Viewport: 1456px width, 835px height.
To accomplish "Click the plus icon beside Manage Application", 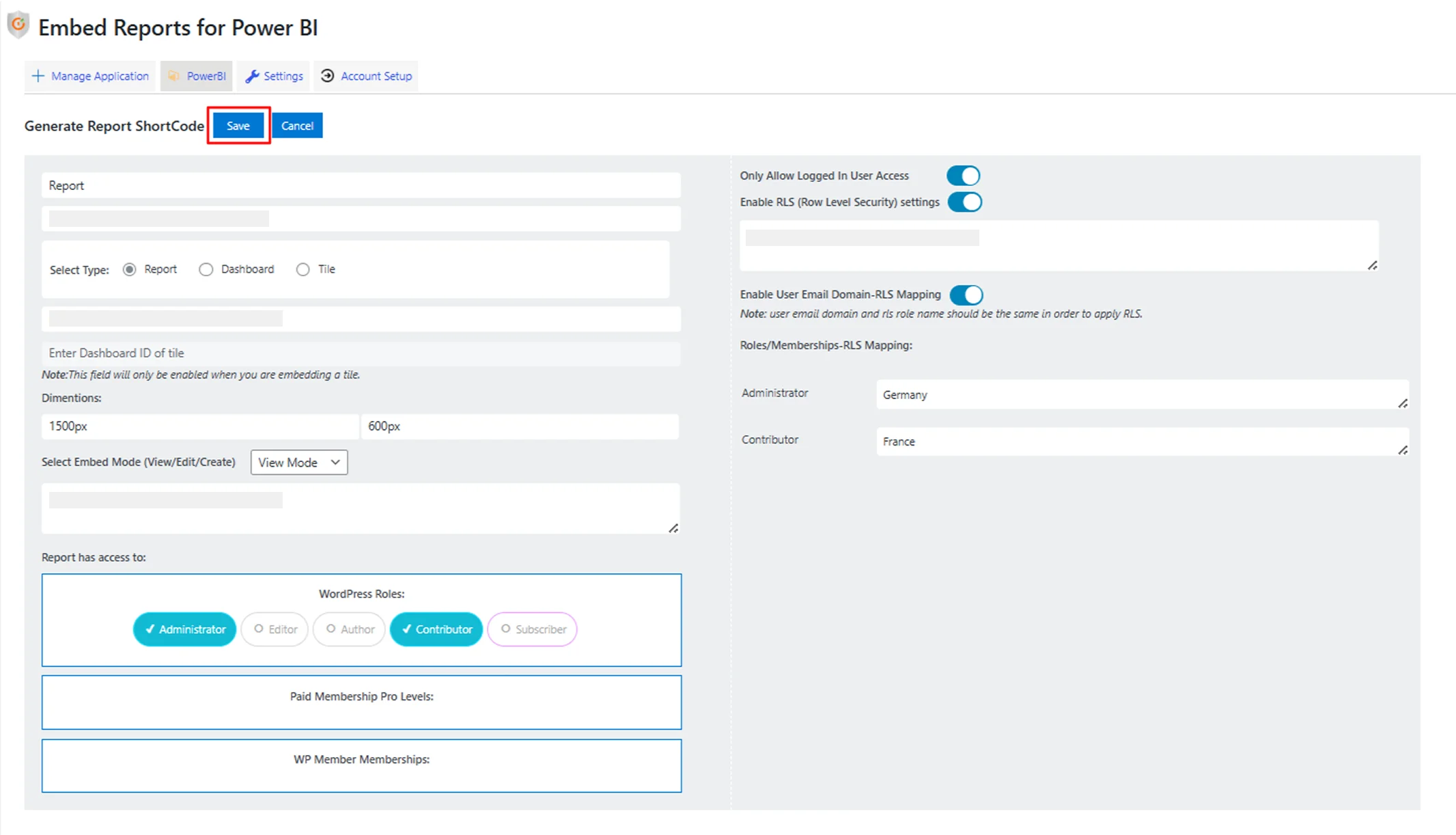I will pyautogui.click(x=38, y=76).
